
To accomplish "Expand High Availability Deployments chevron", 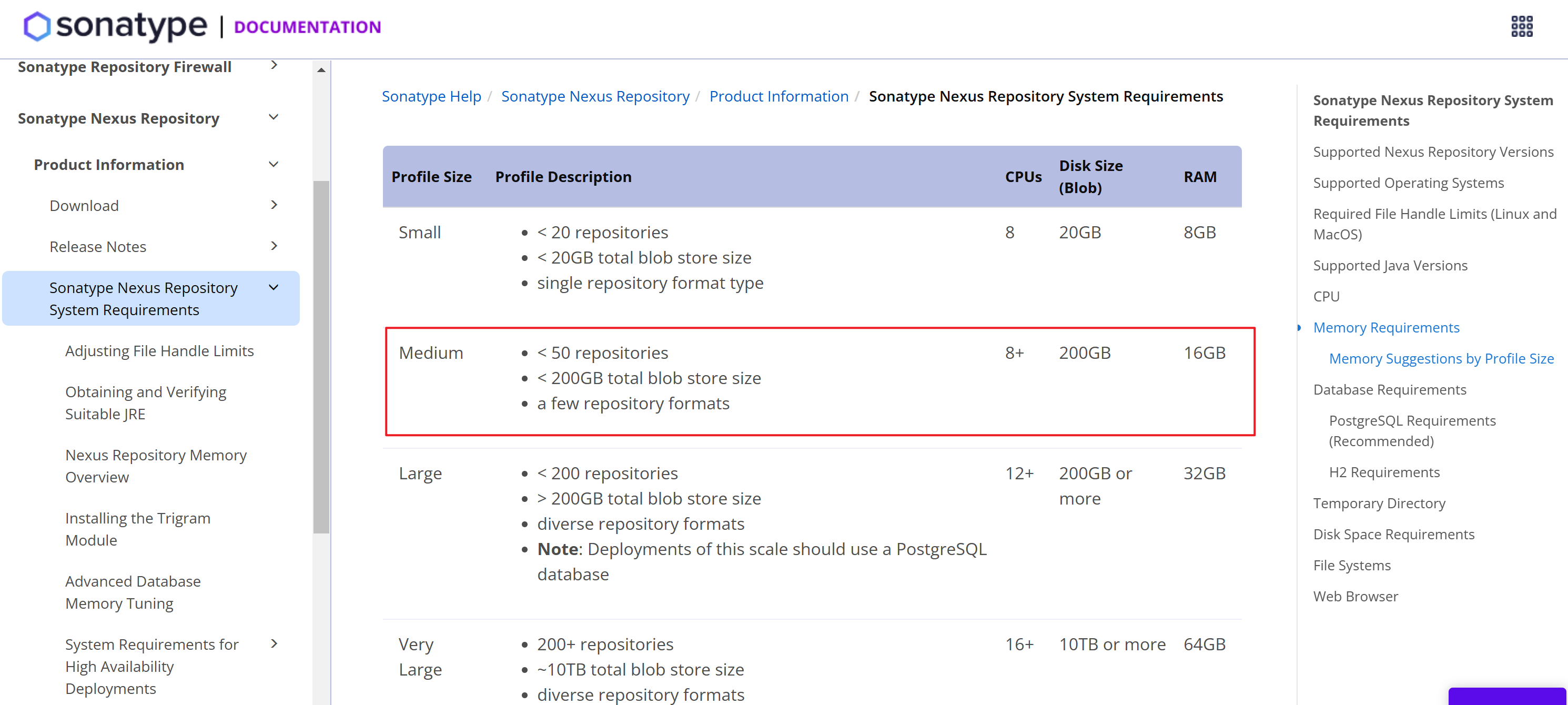I will 274,643.
